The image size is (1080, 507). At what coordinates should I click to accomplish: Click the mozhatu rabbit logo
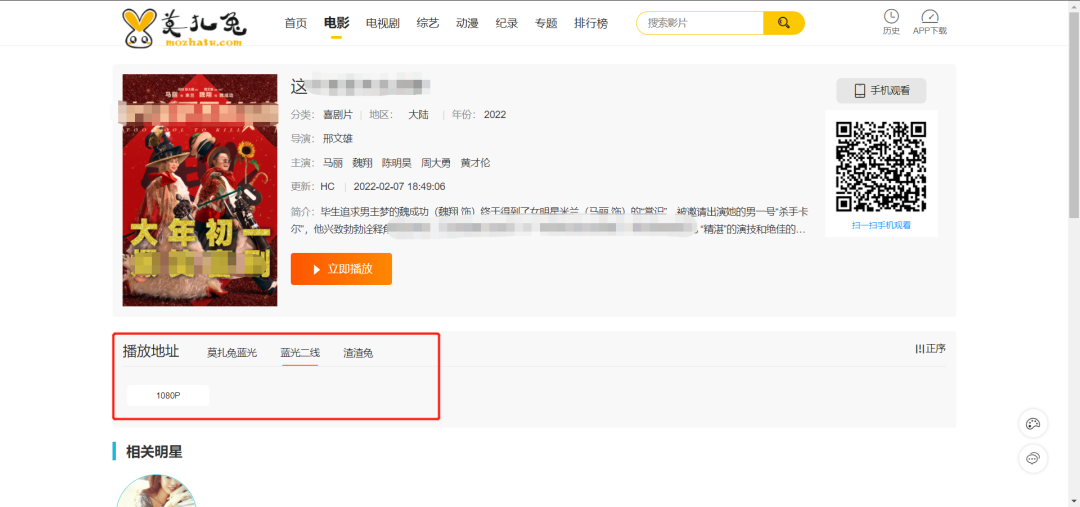185,28
